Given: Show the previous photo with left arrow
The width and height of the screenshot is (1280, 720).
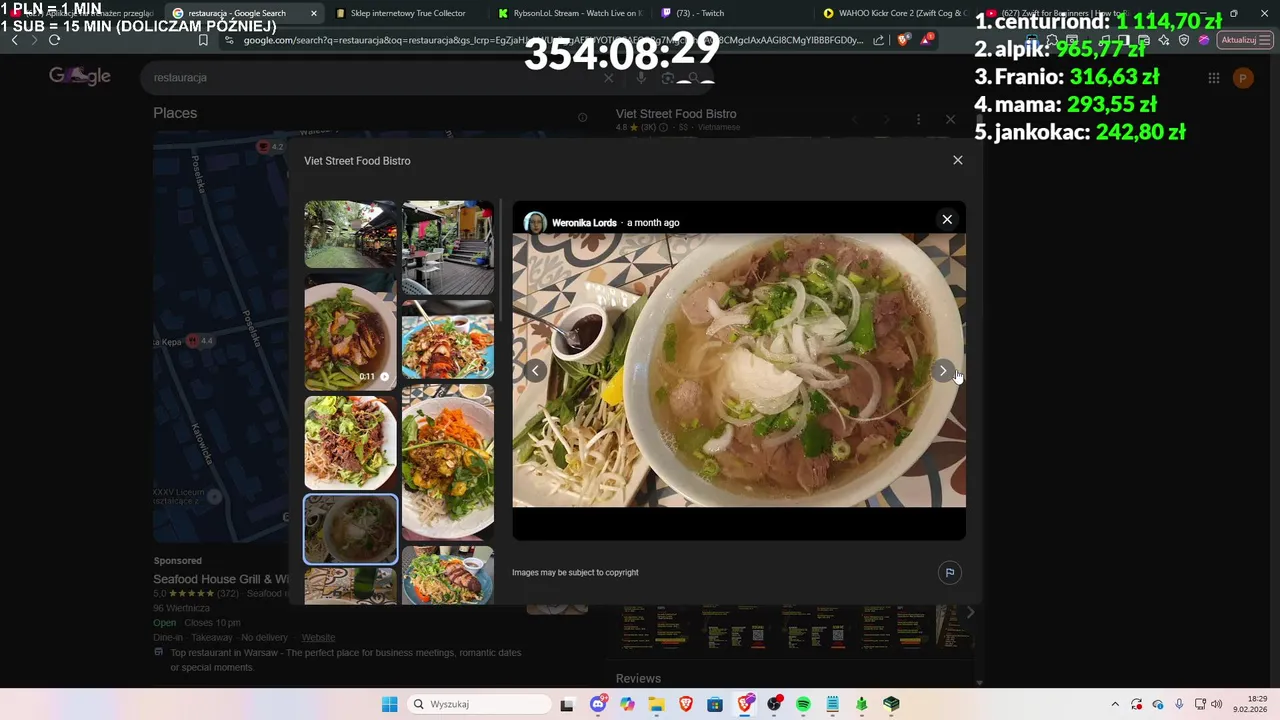Looking at the screenshot, I should (535, 371).
